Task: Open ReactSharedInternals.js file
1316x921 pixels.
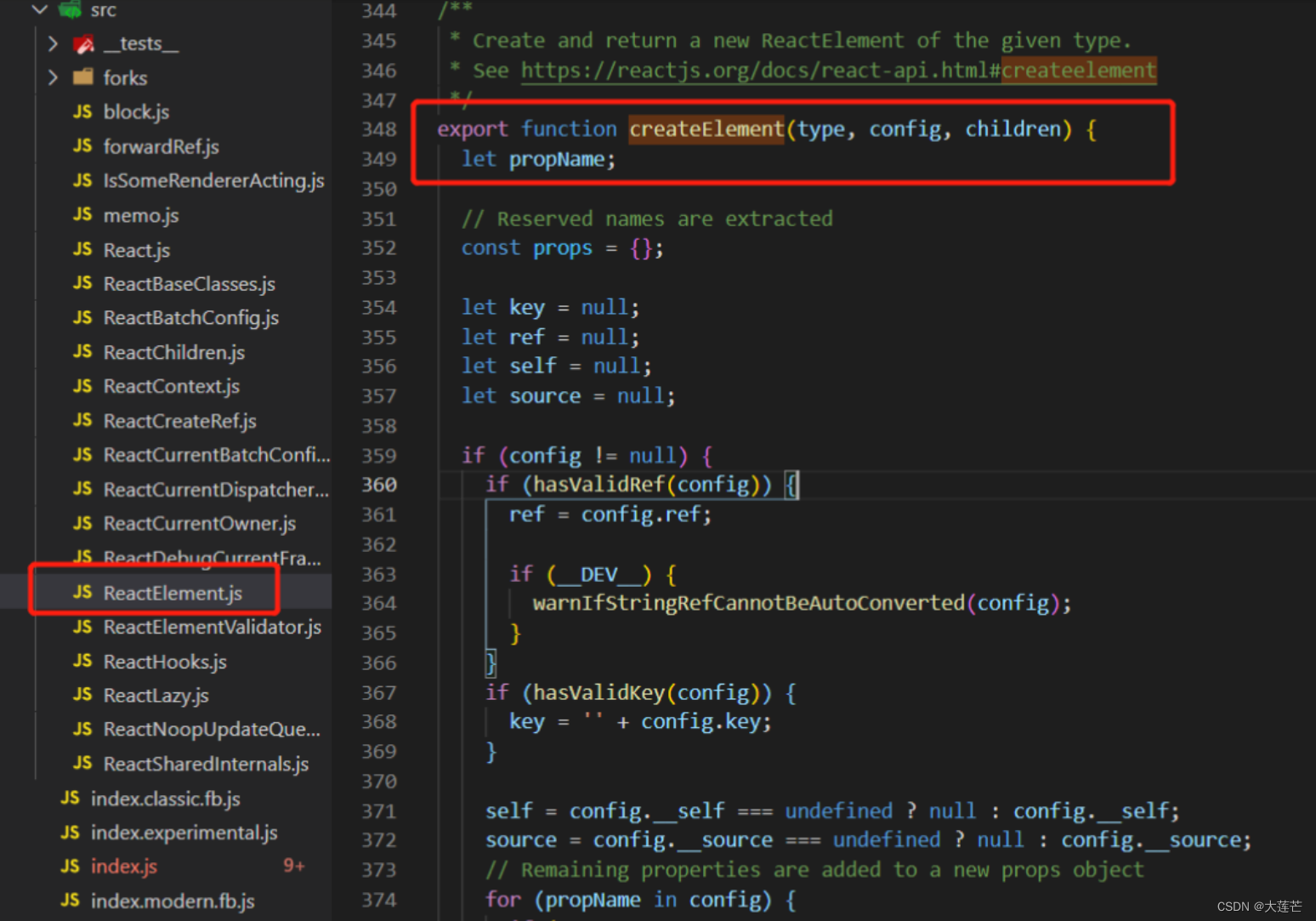Action: 207,764
